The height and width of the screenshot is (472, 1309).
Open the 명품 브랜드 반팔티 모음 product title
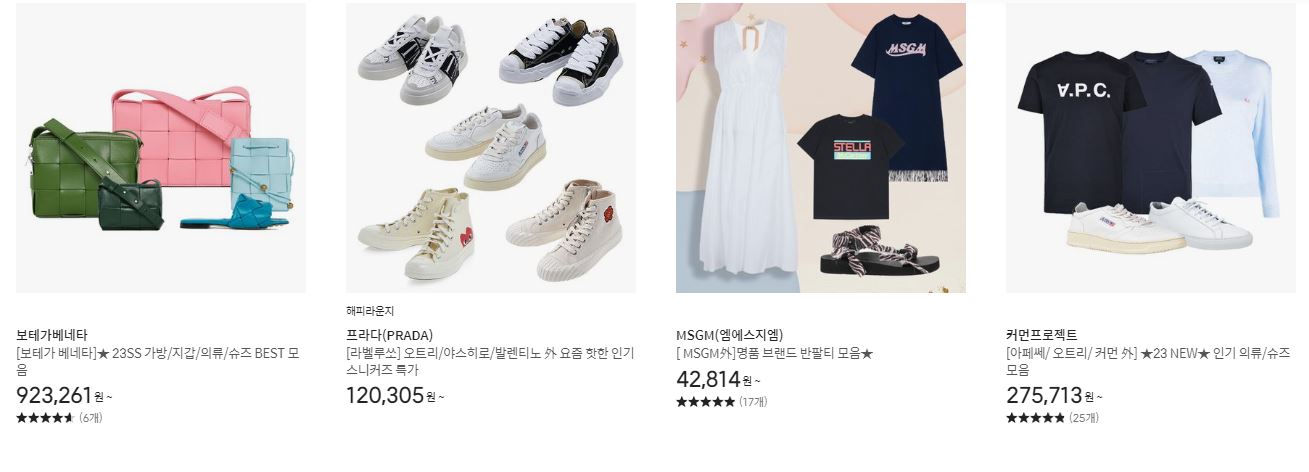pyautogui.click(x=775, y=353)
